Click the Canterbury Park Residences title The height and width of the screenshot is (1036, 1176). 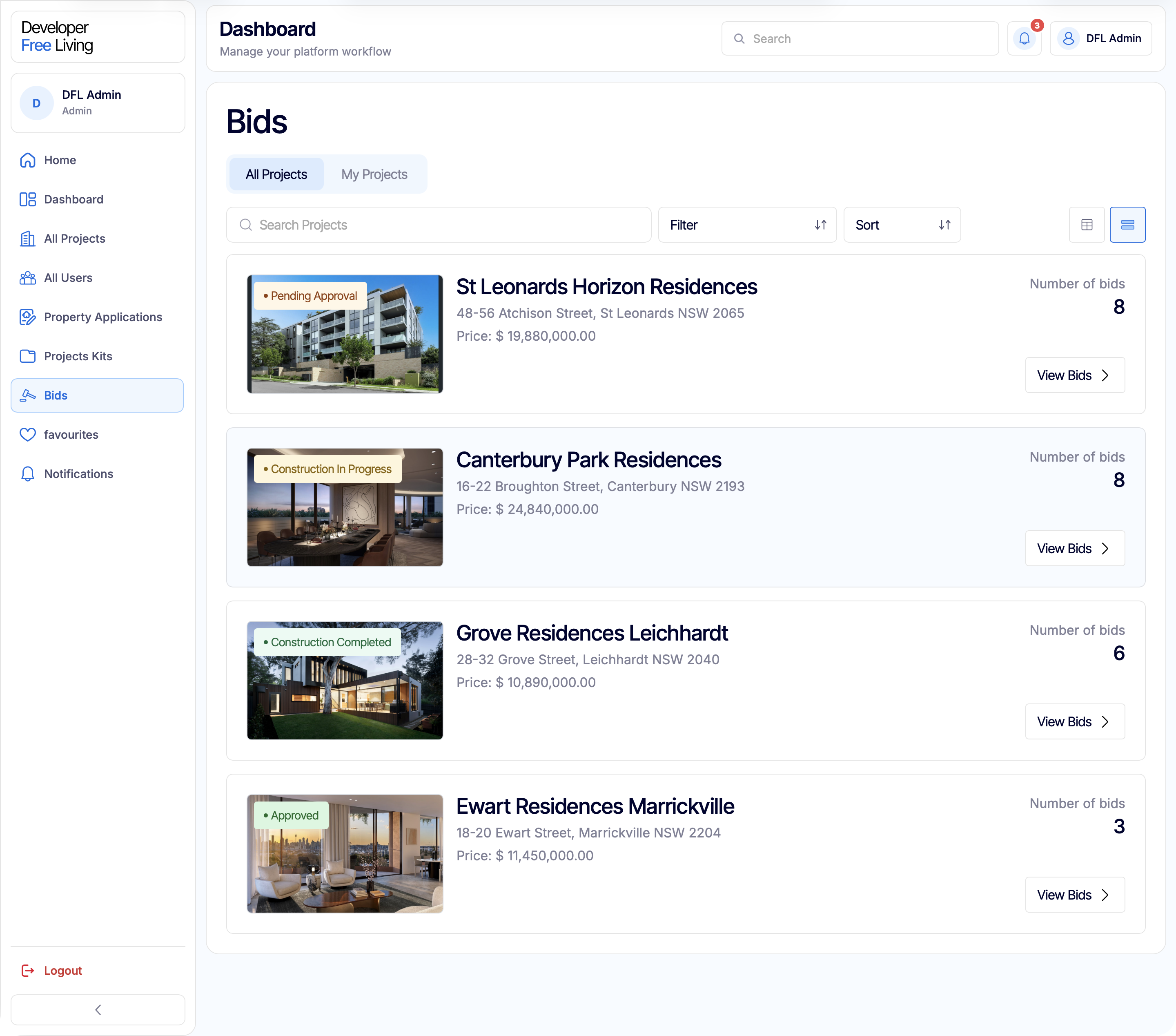point(588,460)
